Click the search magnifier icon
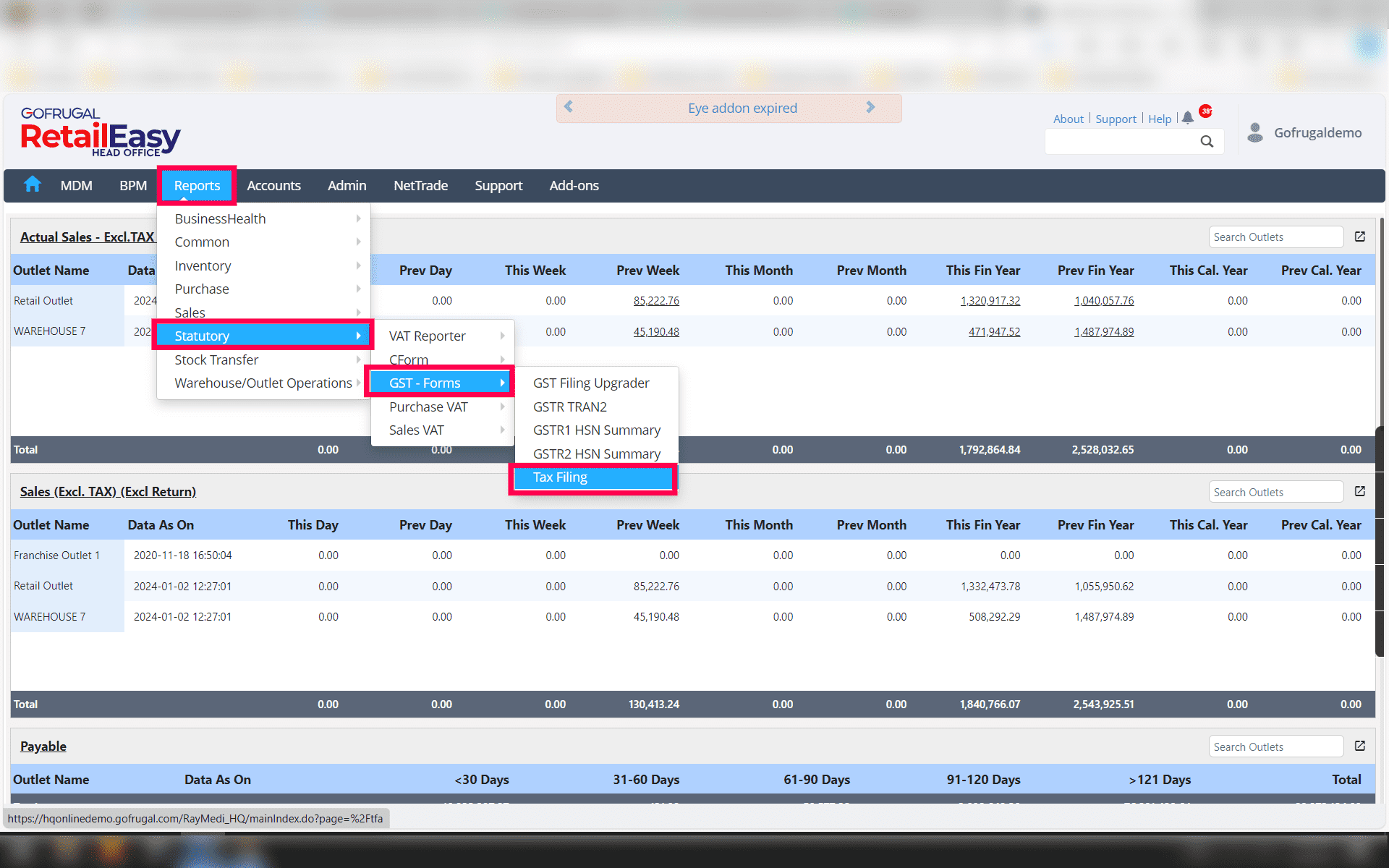The width and height of the screenshot is (1389, 868). (1207, 141)
